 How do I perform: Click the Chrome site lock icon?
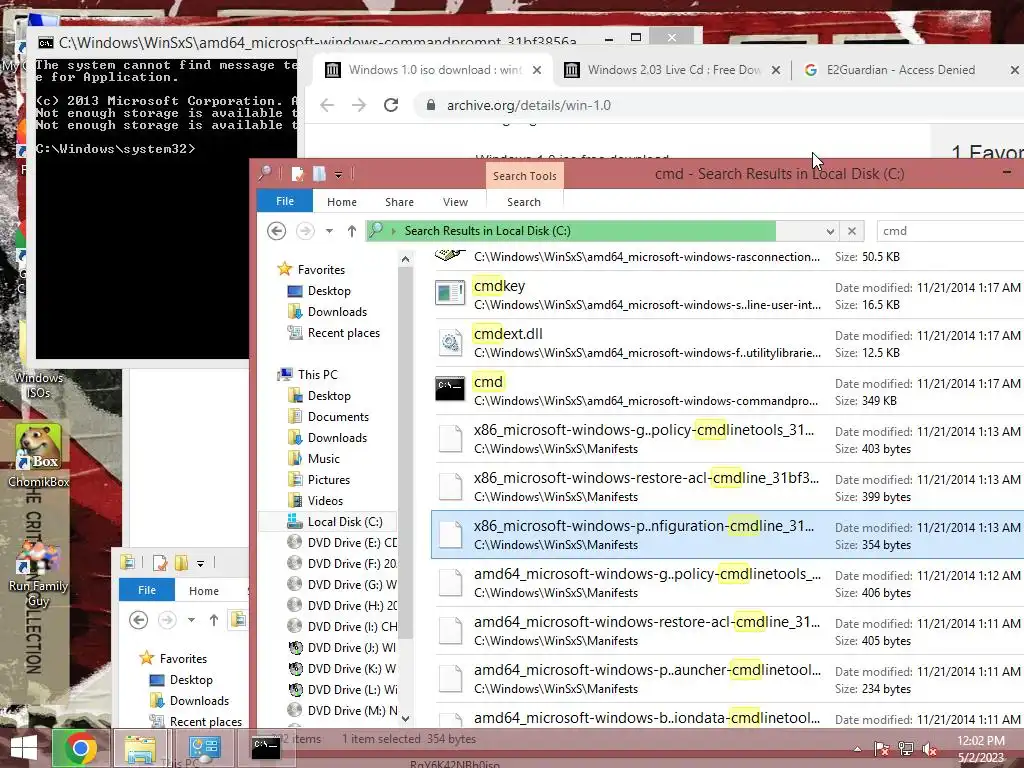tap(430, 104)
